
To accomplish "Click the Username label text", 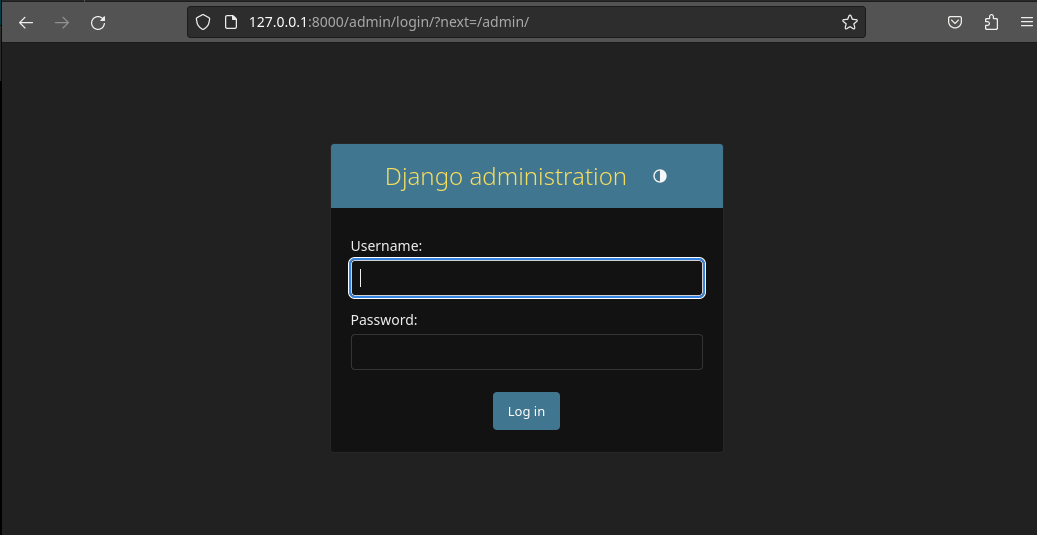I will click(386, 245).
